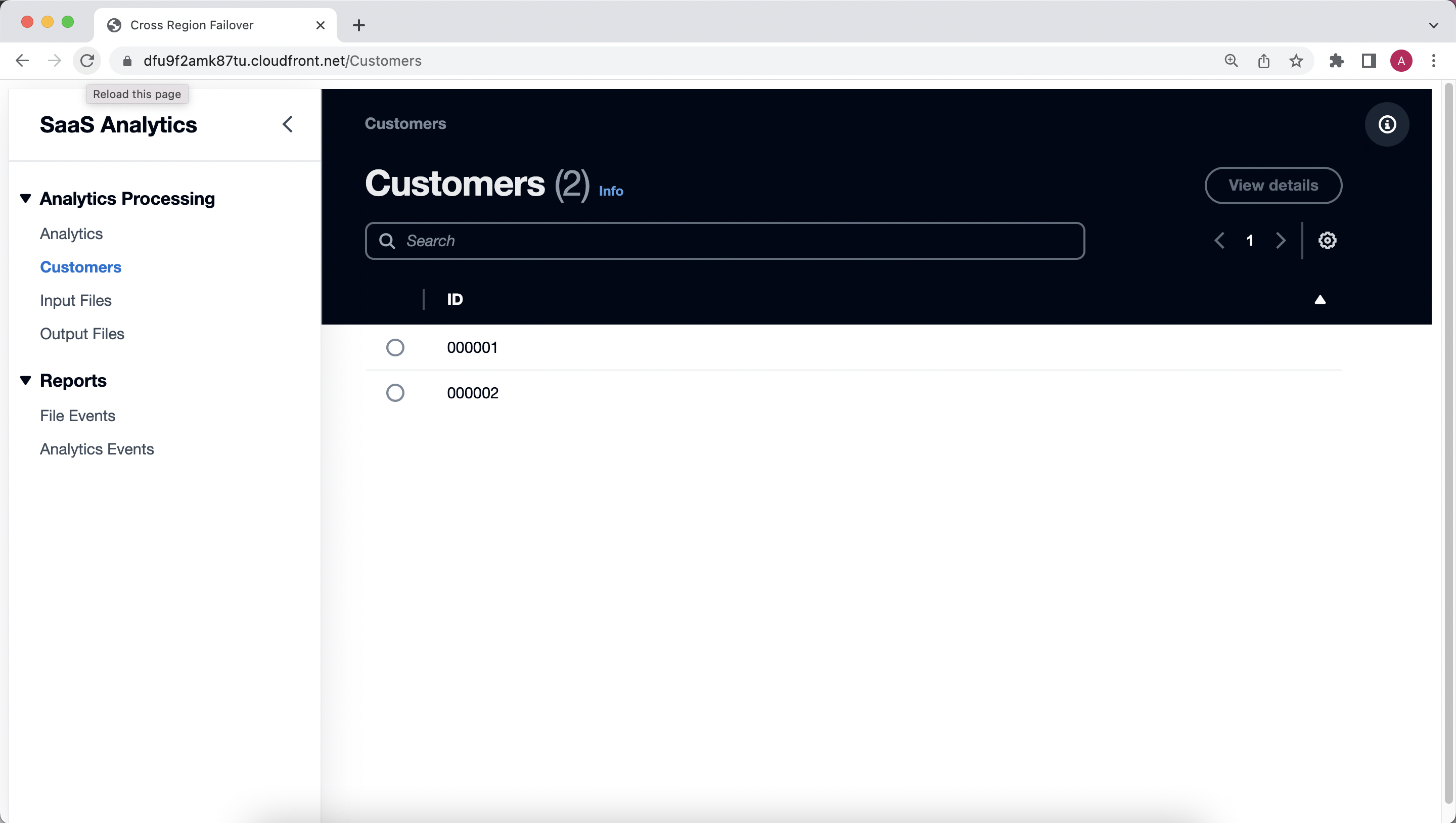Click the View details button
This screenshot has height=823, width=1456.
[x=1273, y=186]
